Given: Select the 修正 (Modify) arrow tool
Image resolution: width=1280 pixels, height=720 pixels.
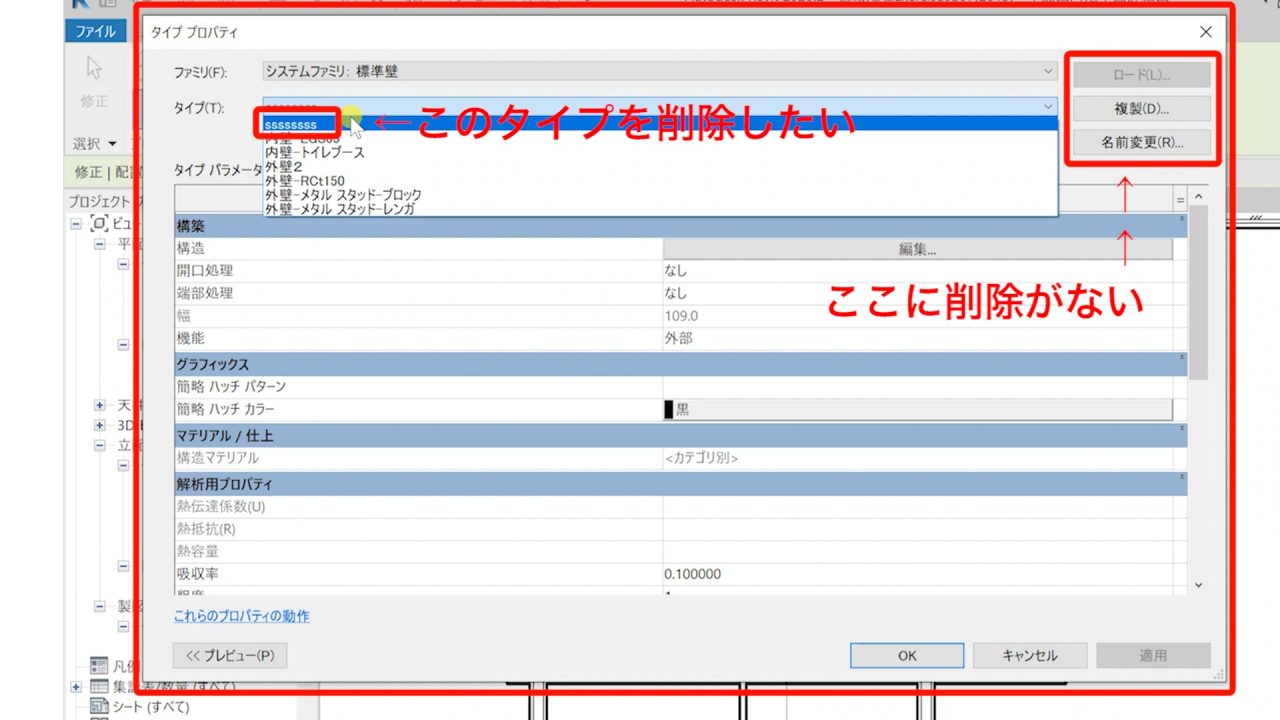Looking at the screenshot, I should (x=93, y=66).
